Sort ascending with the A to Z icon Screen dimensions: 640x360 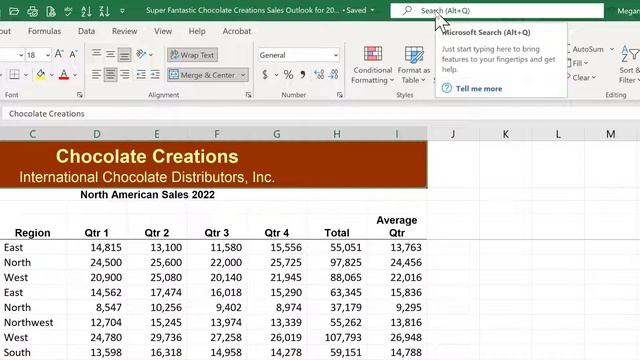pos(86,11)
